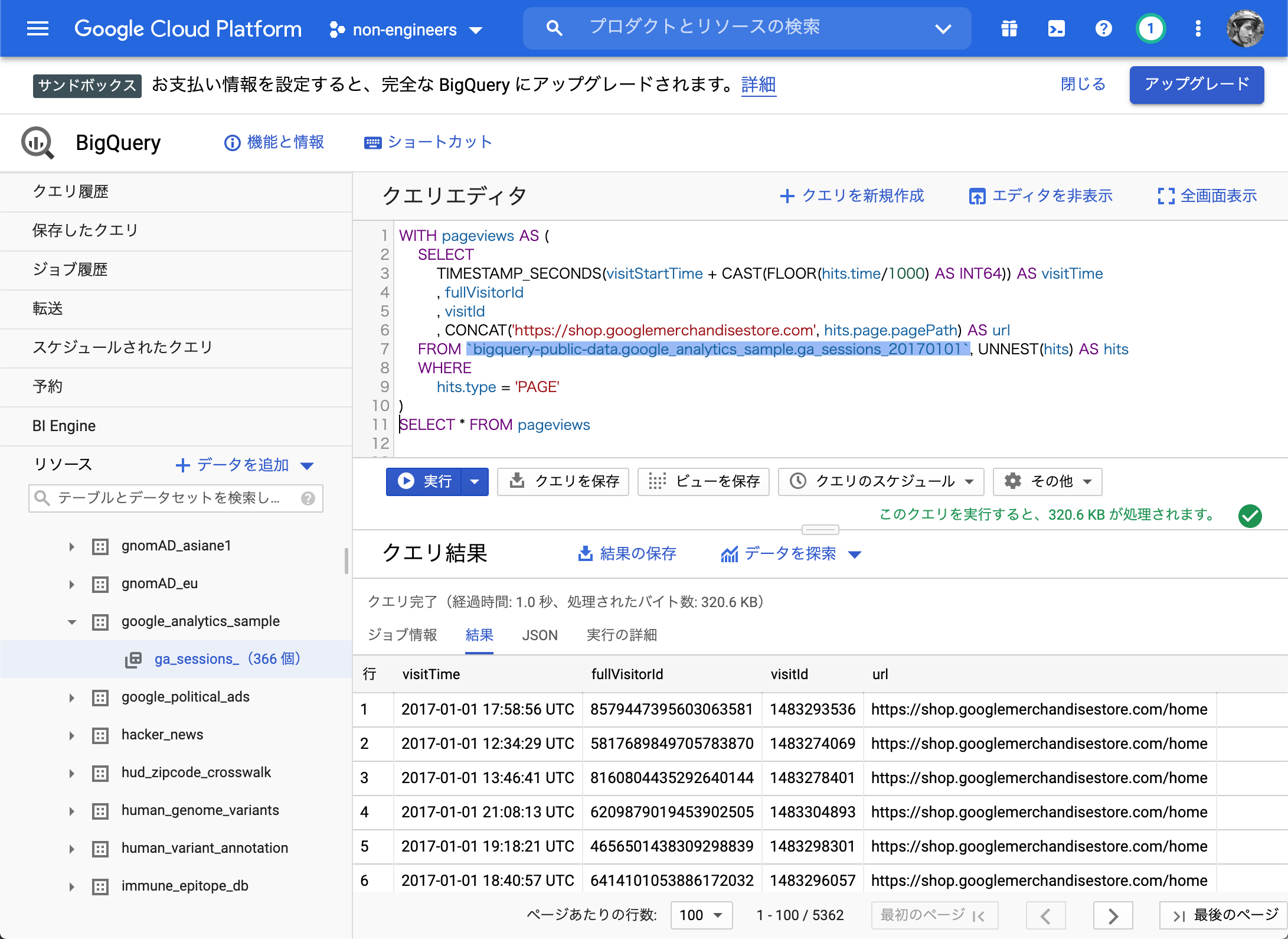Click the search magnifier in header search bar
The image size is (1288, 939).
tap(554, 28)
